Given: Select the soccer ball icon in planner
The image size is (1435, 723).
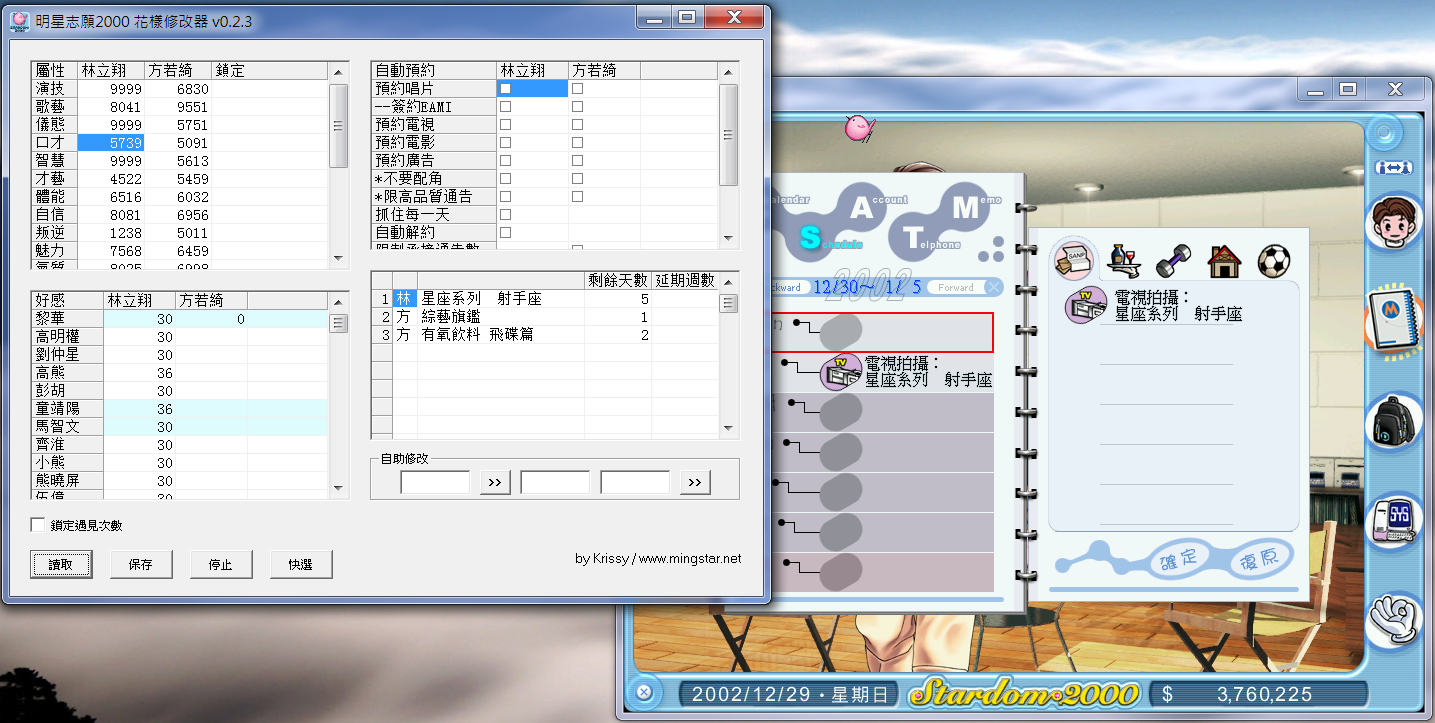Looking at the screenshot, I should (1274, 261).
